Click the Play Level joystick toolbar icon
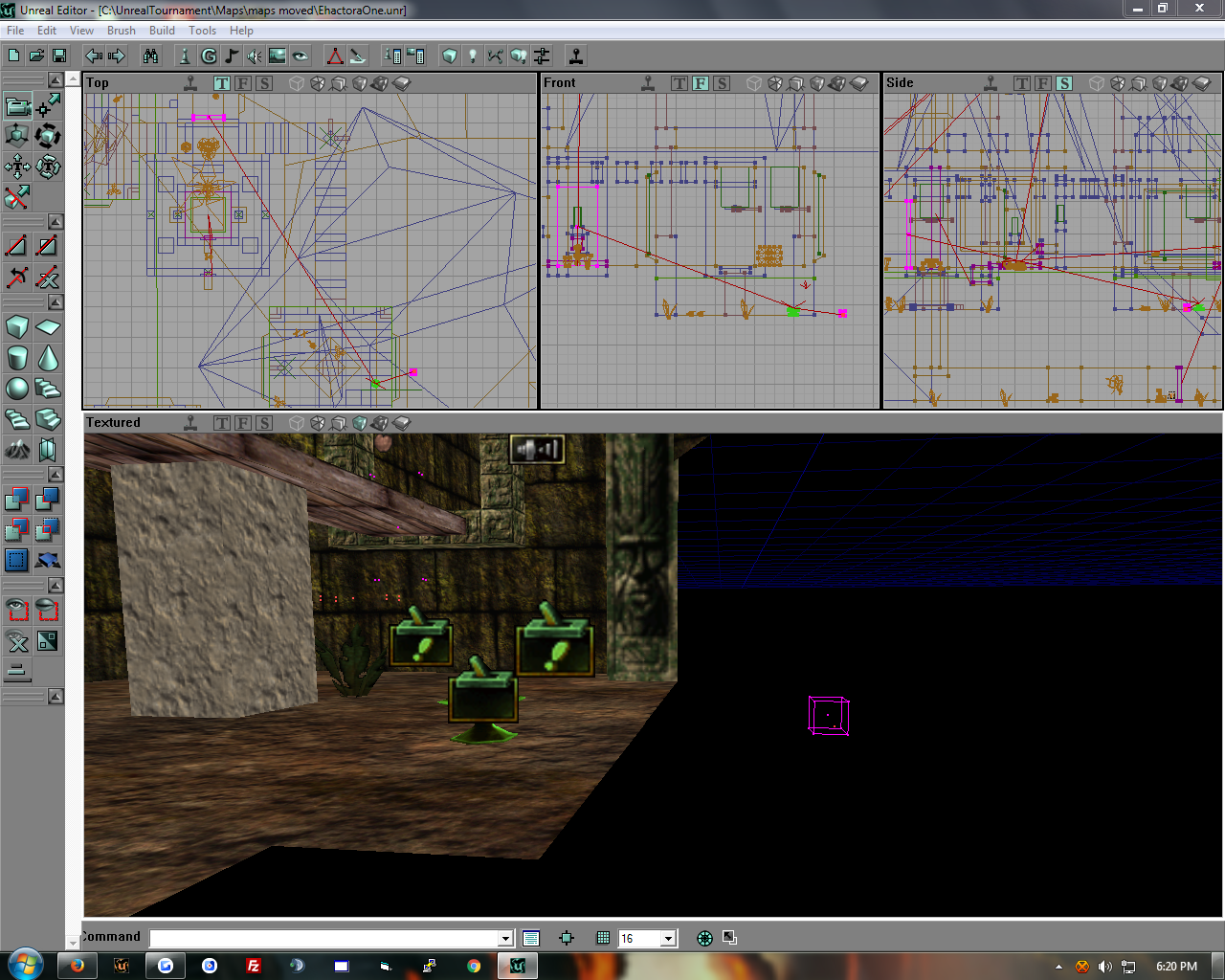This screenshot has height=980, width=1225. pyautogui.click(x=576, y=56)
